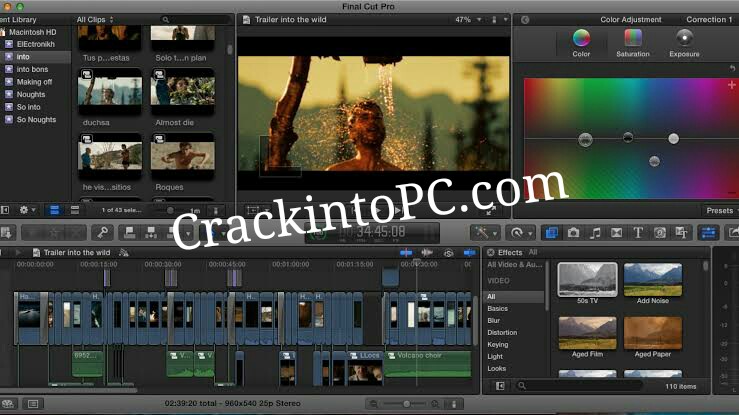This screenshot has height=415, width=739.
Task: Open the Presets dropdown
Action: coord(721,211)
